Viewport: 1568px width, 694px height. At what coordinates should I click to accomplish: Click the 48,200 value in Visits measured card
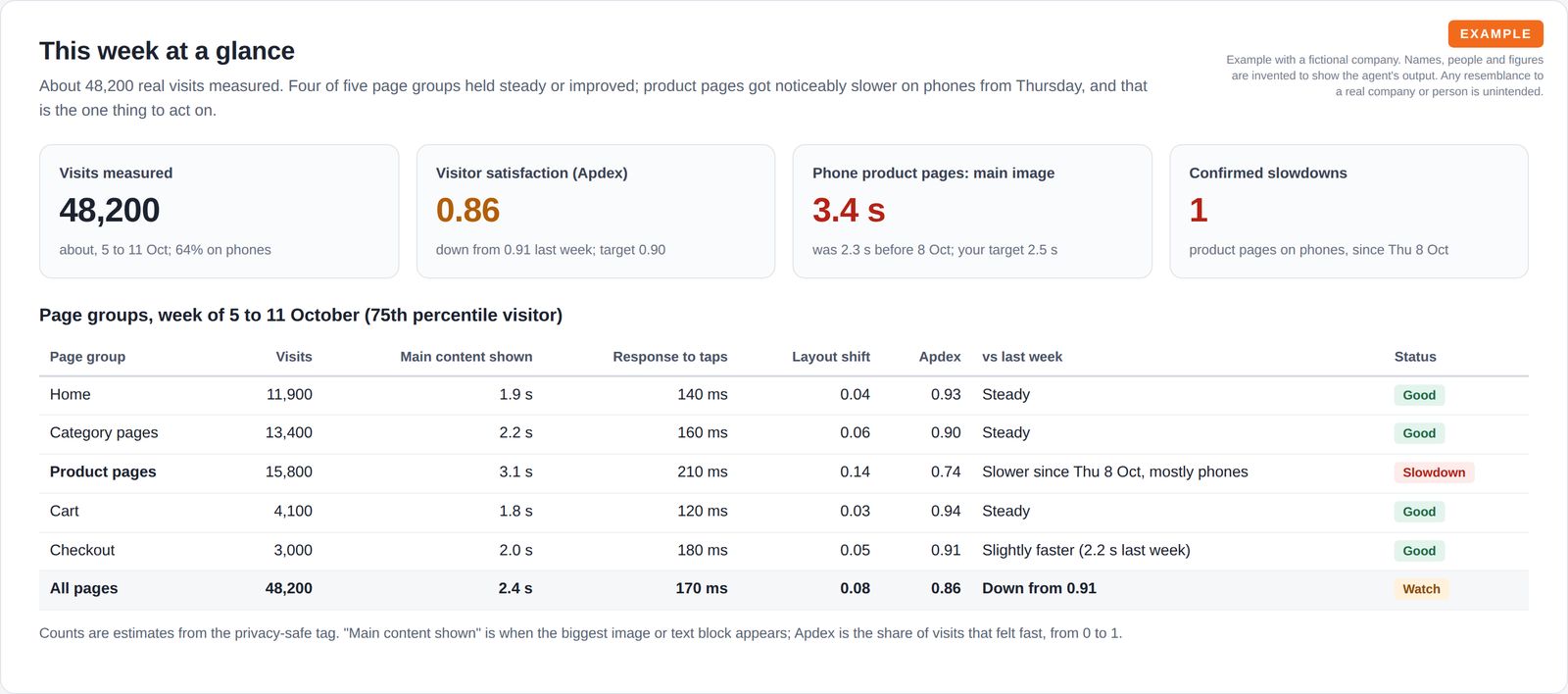109,210
